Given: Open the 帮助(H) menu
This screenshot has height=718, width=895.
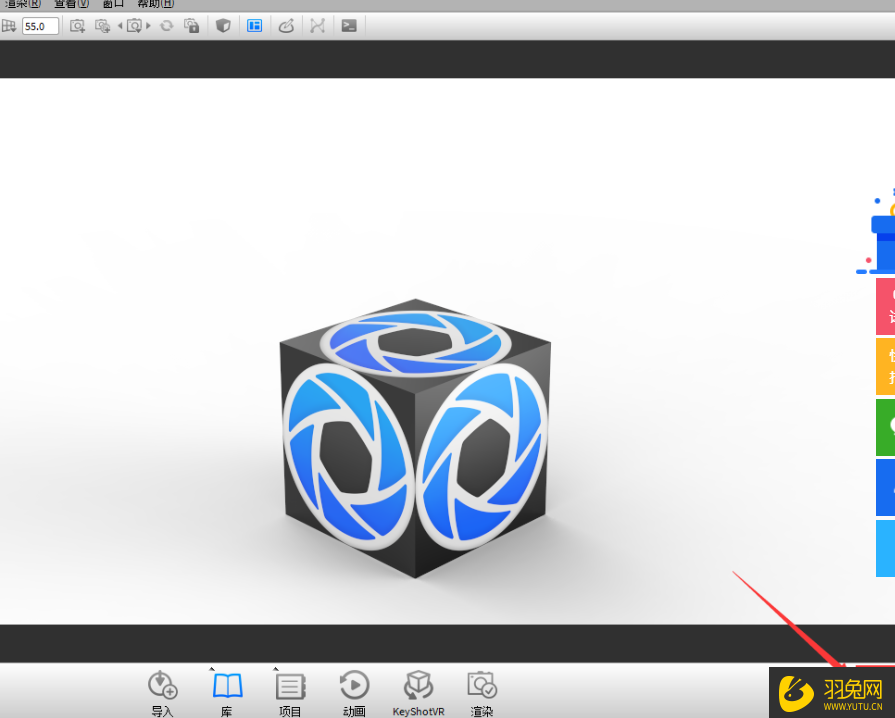Looking at the screenshot, I should (155, 4).
